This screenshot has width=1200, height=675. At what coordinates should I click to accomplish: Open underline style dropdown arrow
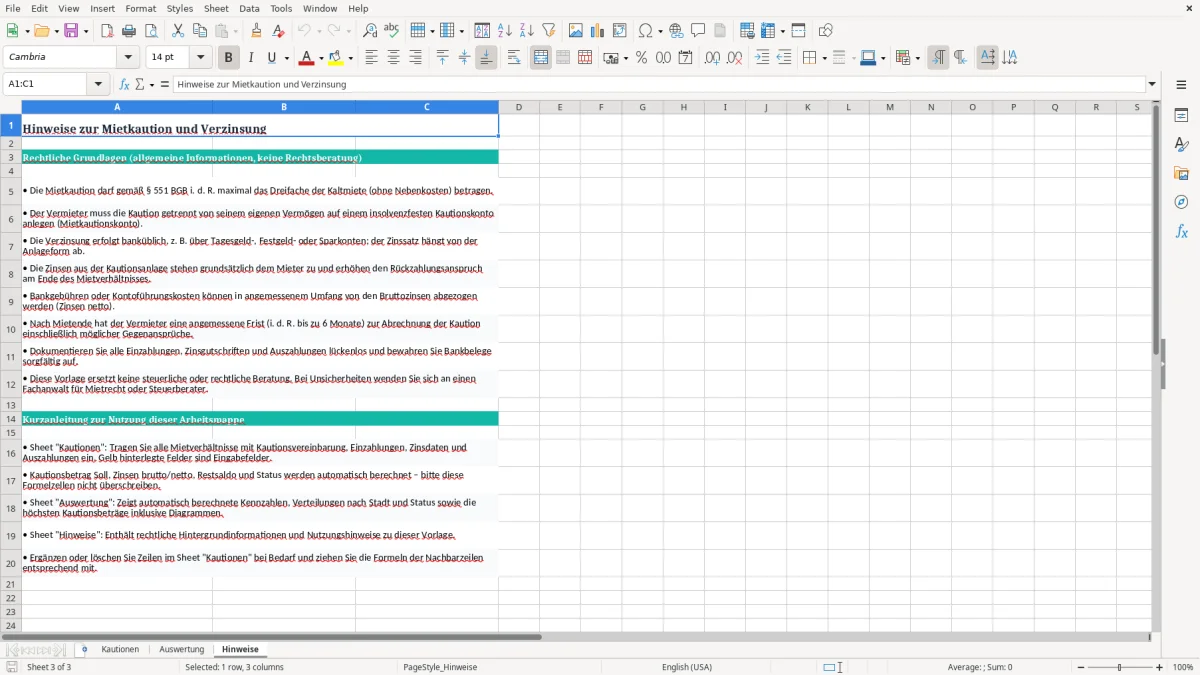(286, 58)
